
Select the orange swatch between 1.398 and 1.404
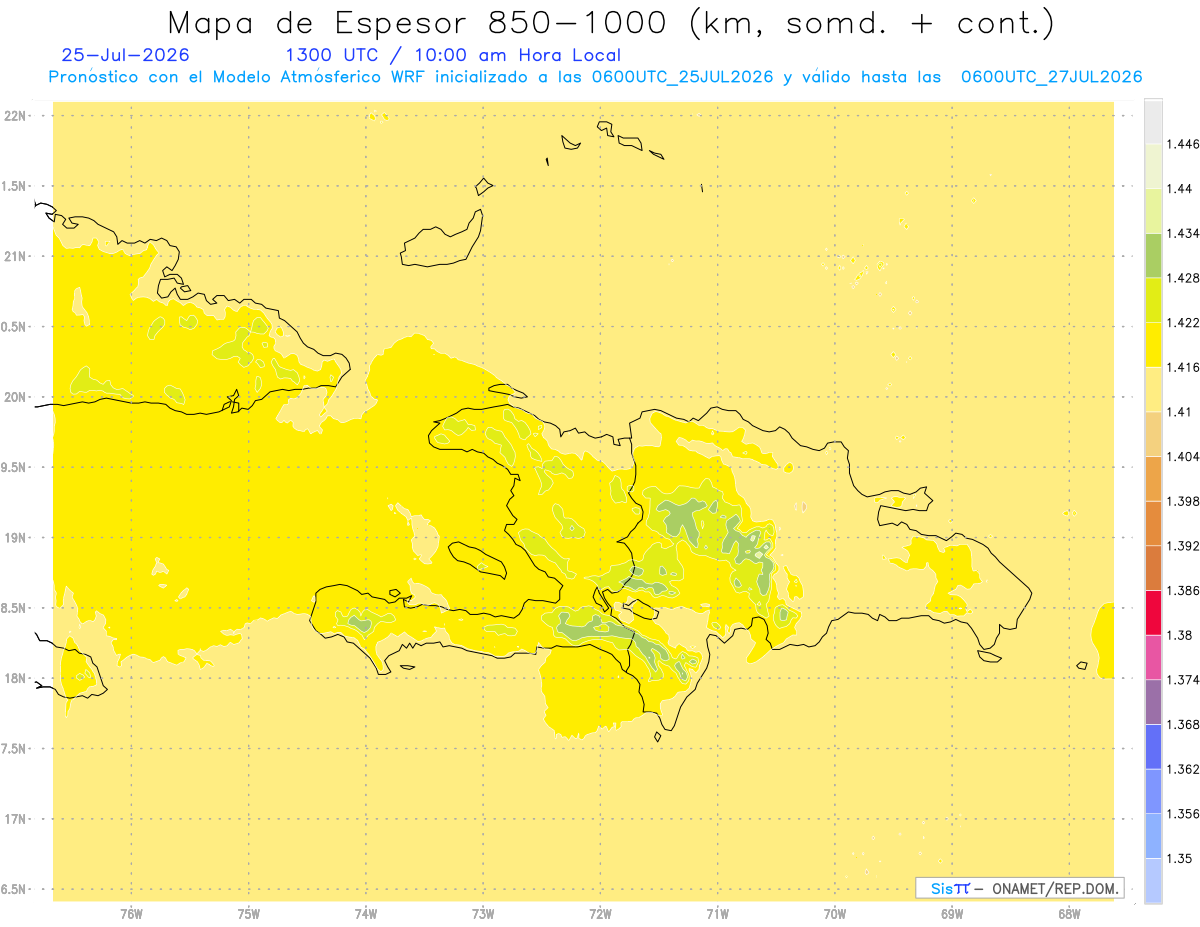coord(1153,479)
